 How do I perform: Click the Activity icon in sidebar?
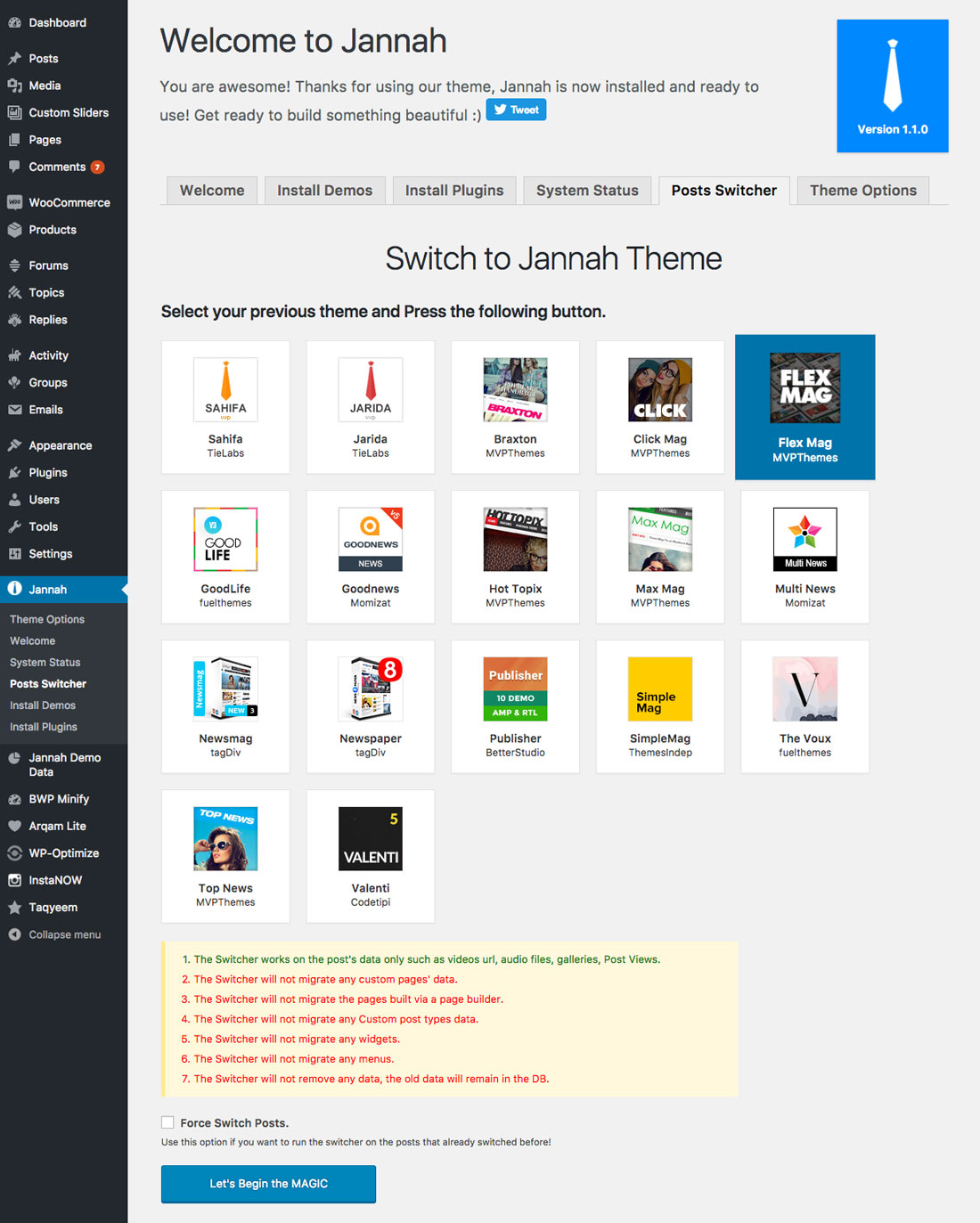pos(14,355)
